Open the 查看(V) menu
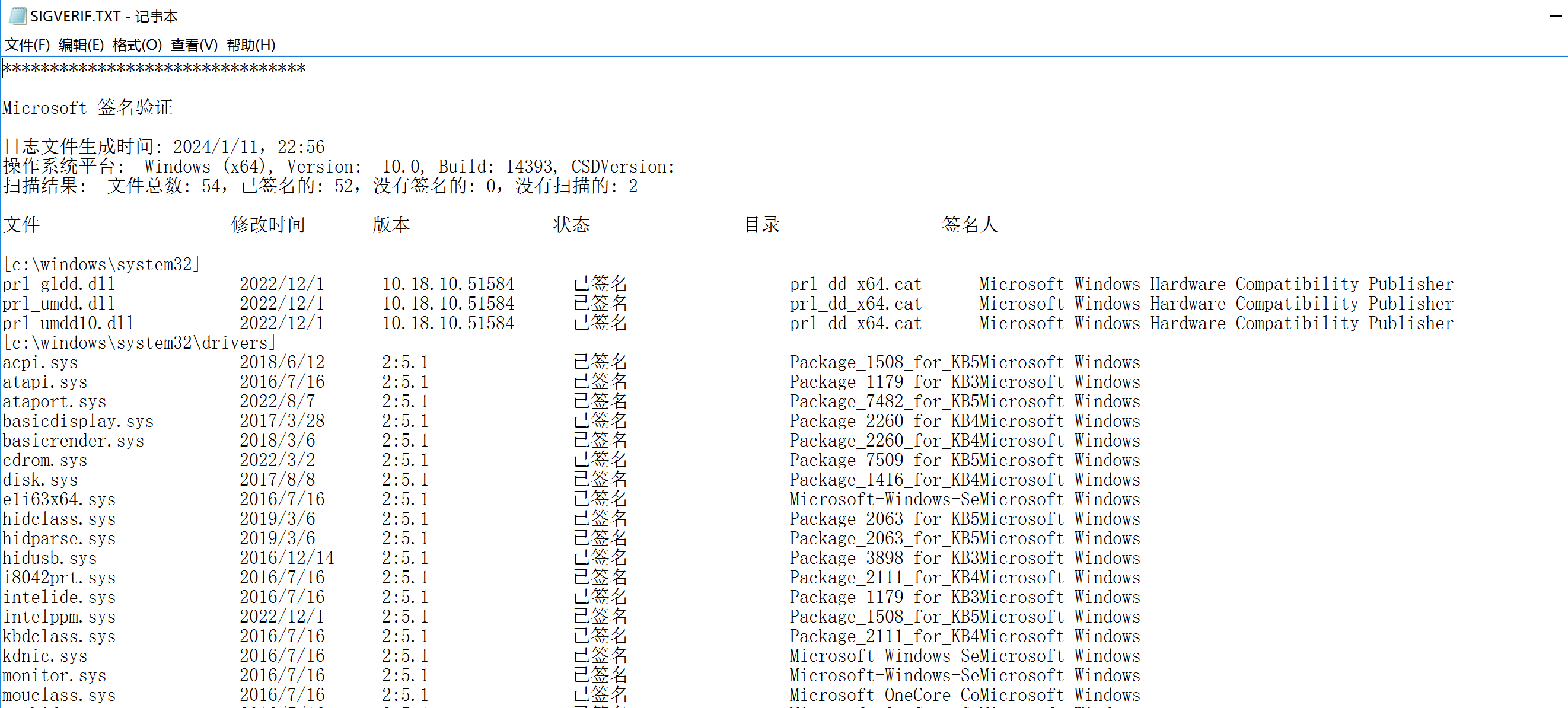This screenshot has height=708, width=1568. [x=193, y=45]
